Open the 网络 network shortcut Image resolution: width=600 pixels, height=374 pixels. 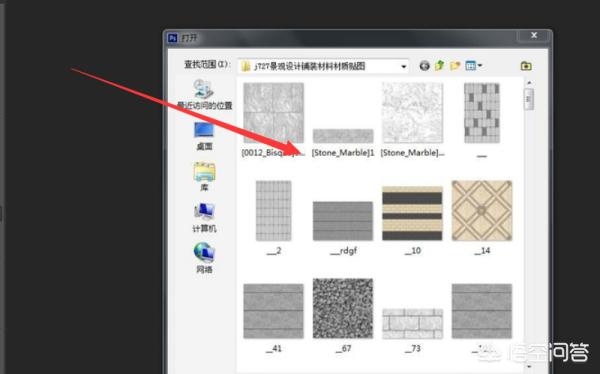coord(204,258)
